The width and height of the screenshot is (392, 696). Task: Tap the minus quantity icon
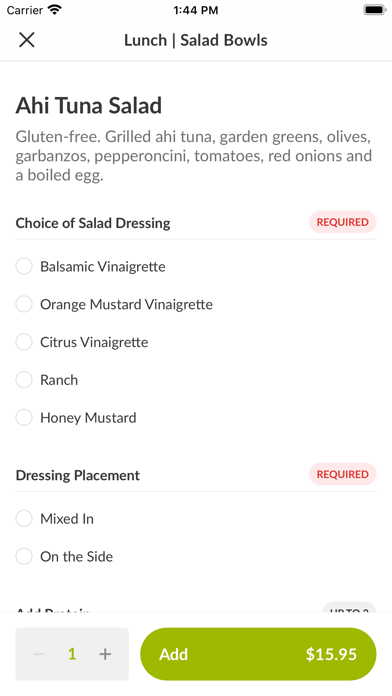pyautogui.click(x=39, y=654)
